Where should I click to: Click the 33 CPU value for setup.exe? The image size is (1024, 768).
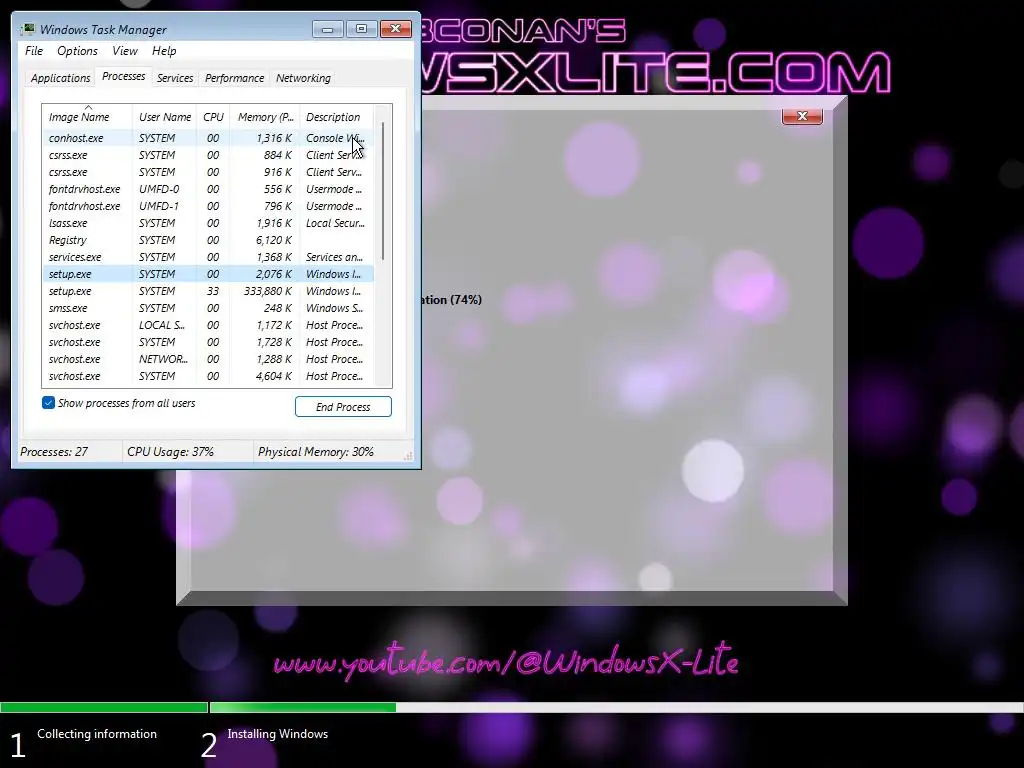[x=213, y=291]
